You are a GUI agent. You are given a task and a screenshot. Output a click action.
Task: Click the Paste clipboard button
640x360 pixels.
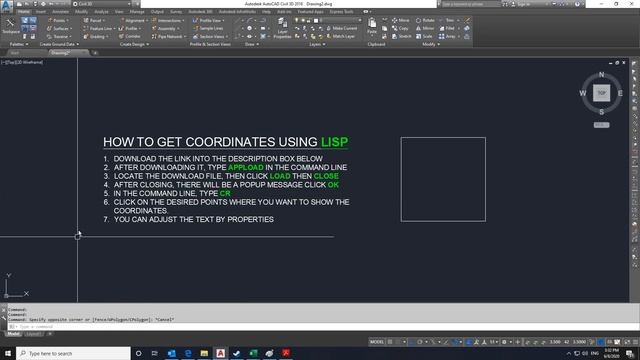tap(372, 26)
